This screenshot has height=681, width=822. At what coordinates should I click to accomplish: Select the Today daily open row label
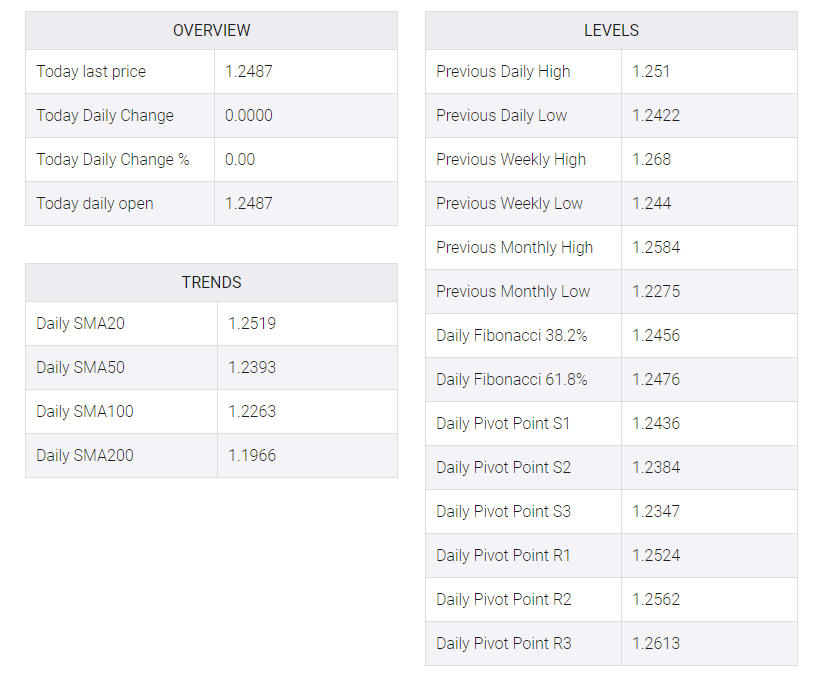[x=95, y=203]
